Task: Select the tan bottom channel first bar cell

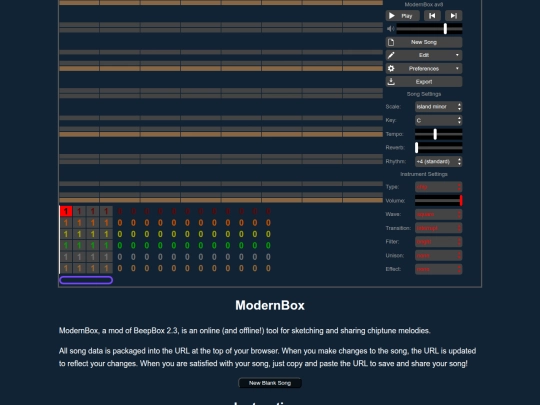Action: click(66, 268)
